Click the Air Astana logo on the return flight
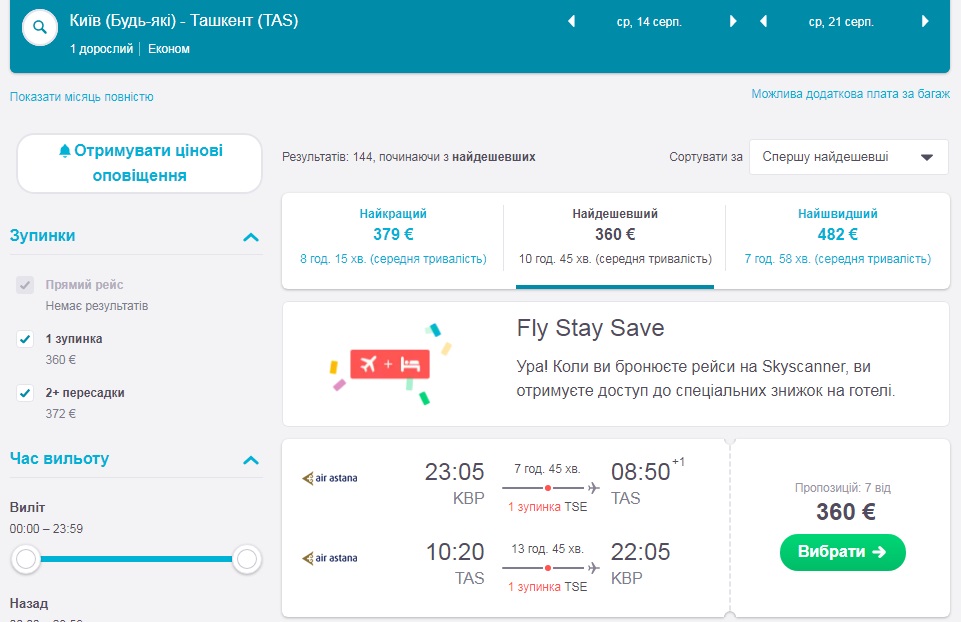The width and height of the screenshot is (961, 622). point(329,558)
